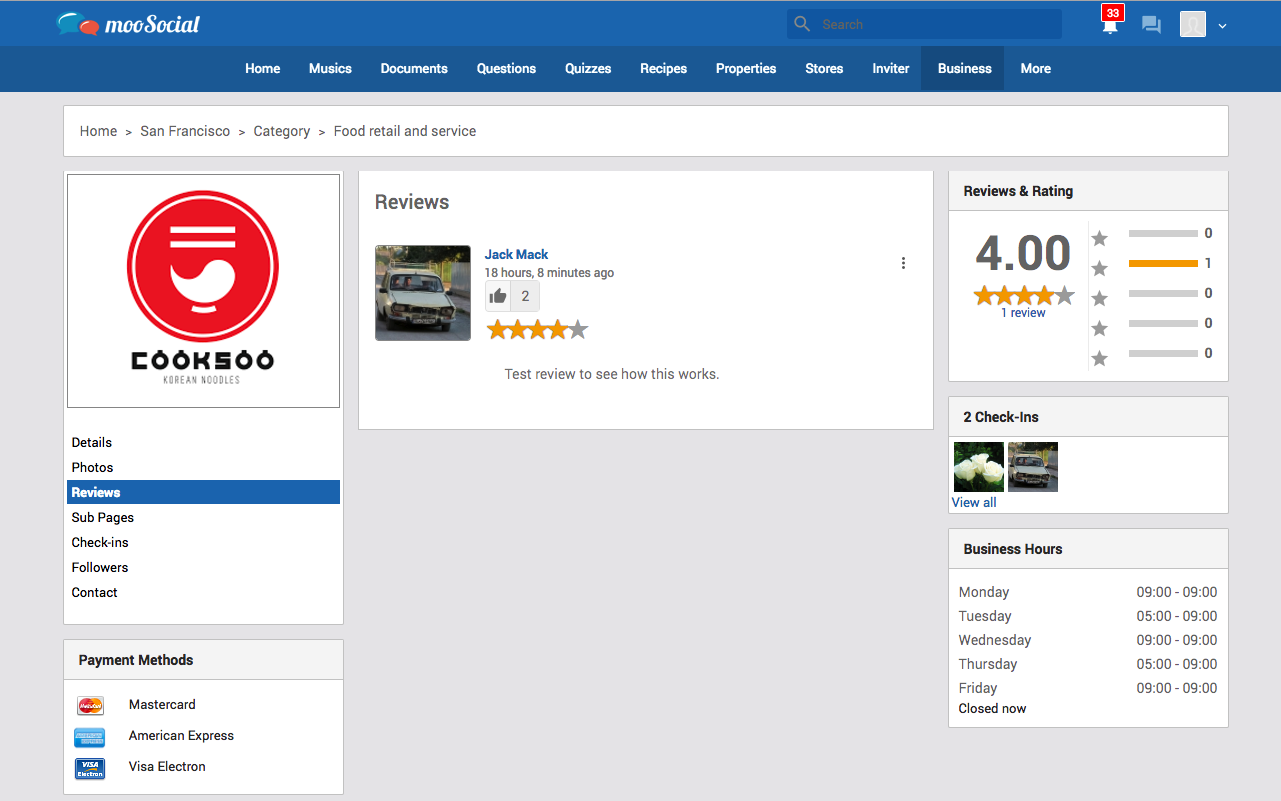Click the Closed now status text
This screenshot has width=1281, height=801.
[x=992, y=708]
